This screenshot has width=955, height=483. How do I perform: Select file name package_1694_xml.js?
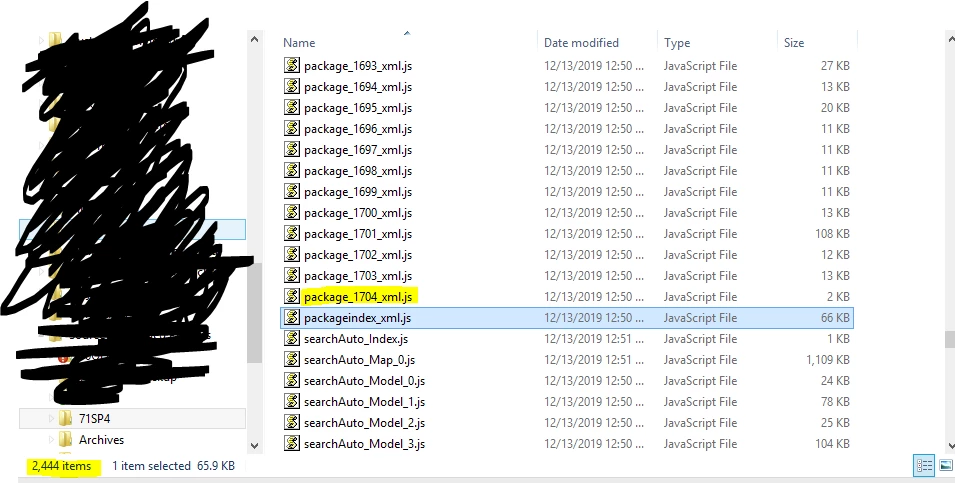358,86
